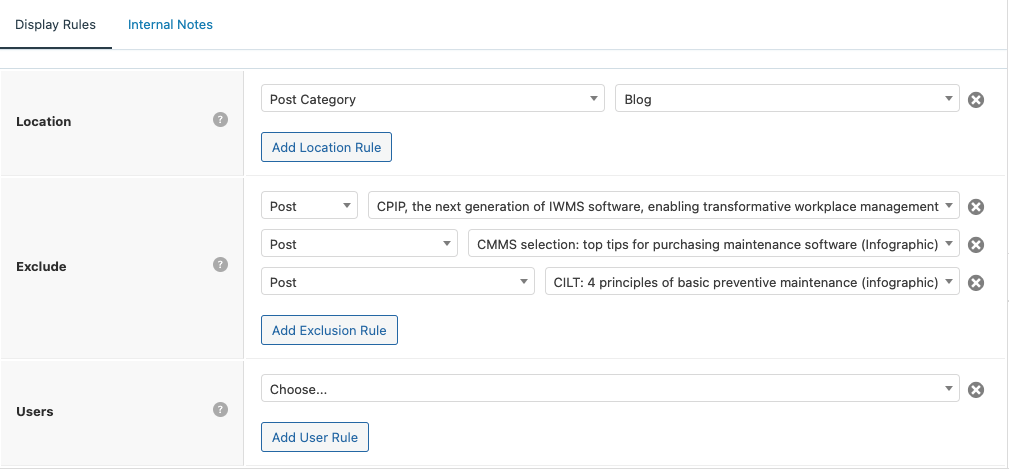This screenshot has width=1009, height=471.
Task: Open the Post Category dropdown
Action: tap(432, 99)
